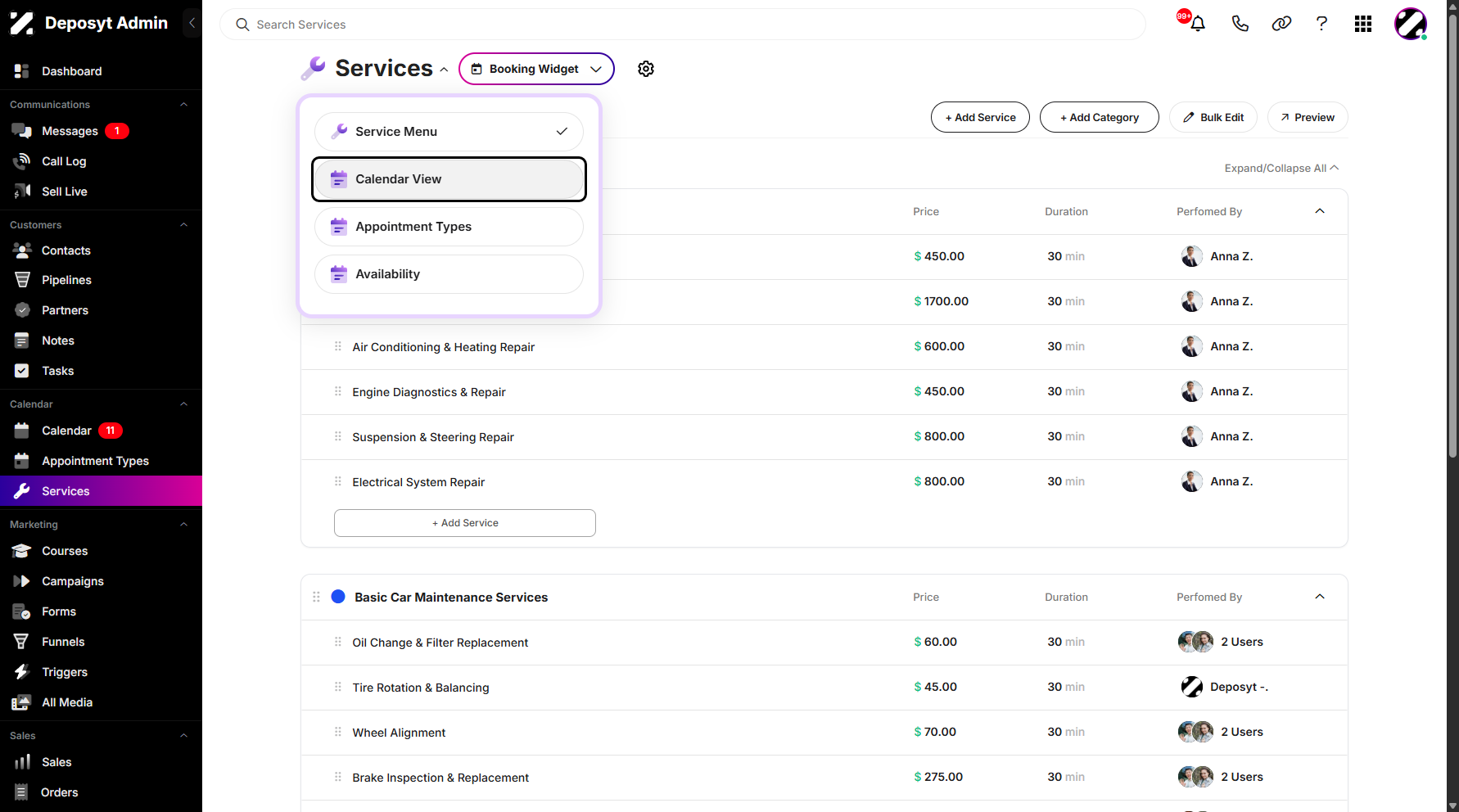Click the page vertical scrollbar
Image resolution: width=1459 pixels, height=812 pixels.
tap(1452, 237)
